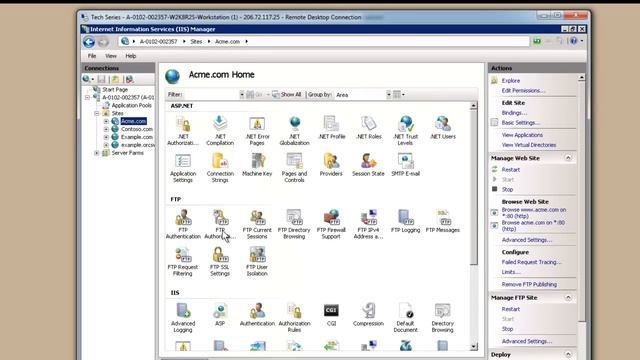Viewport: 640px width, 360px height.
Task: Open .NET Trust Levels feature
Action: [x=405, y=131]
